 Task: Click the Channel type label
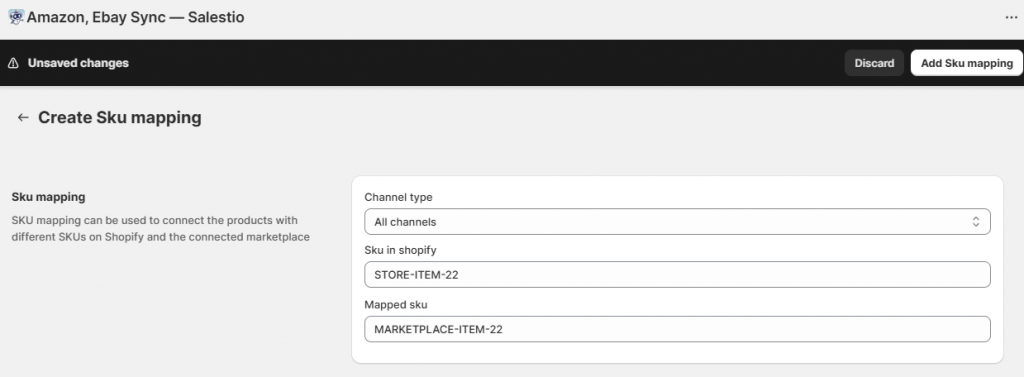pos(398,197)
